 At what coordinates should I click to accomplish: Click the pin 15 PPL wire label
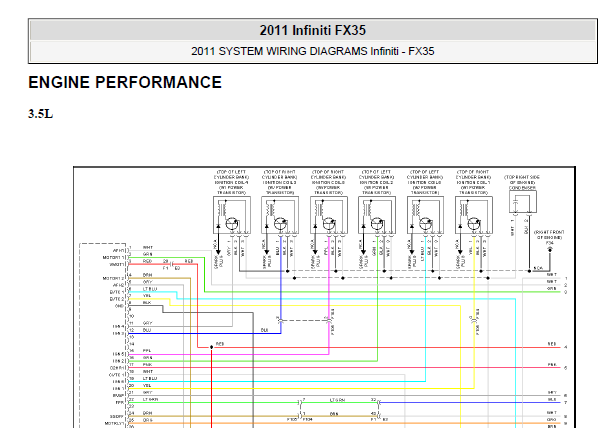click(147, 351)
